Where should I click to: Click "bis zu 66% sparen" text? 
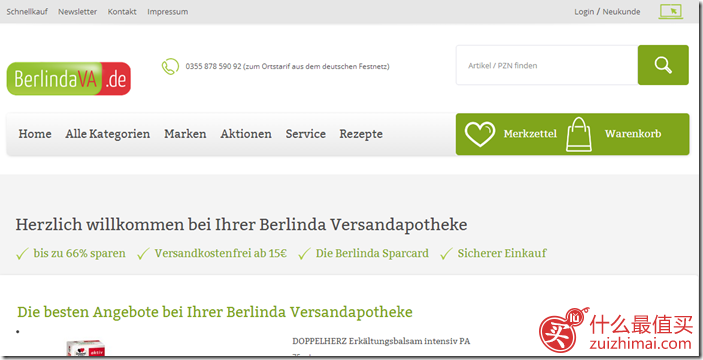pyautogui.click(x=79, y=253)
